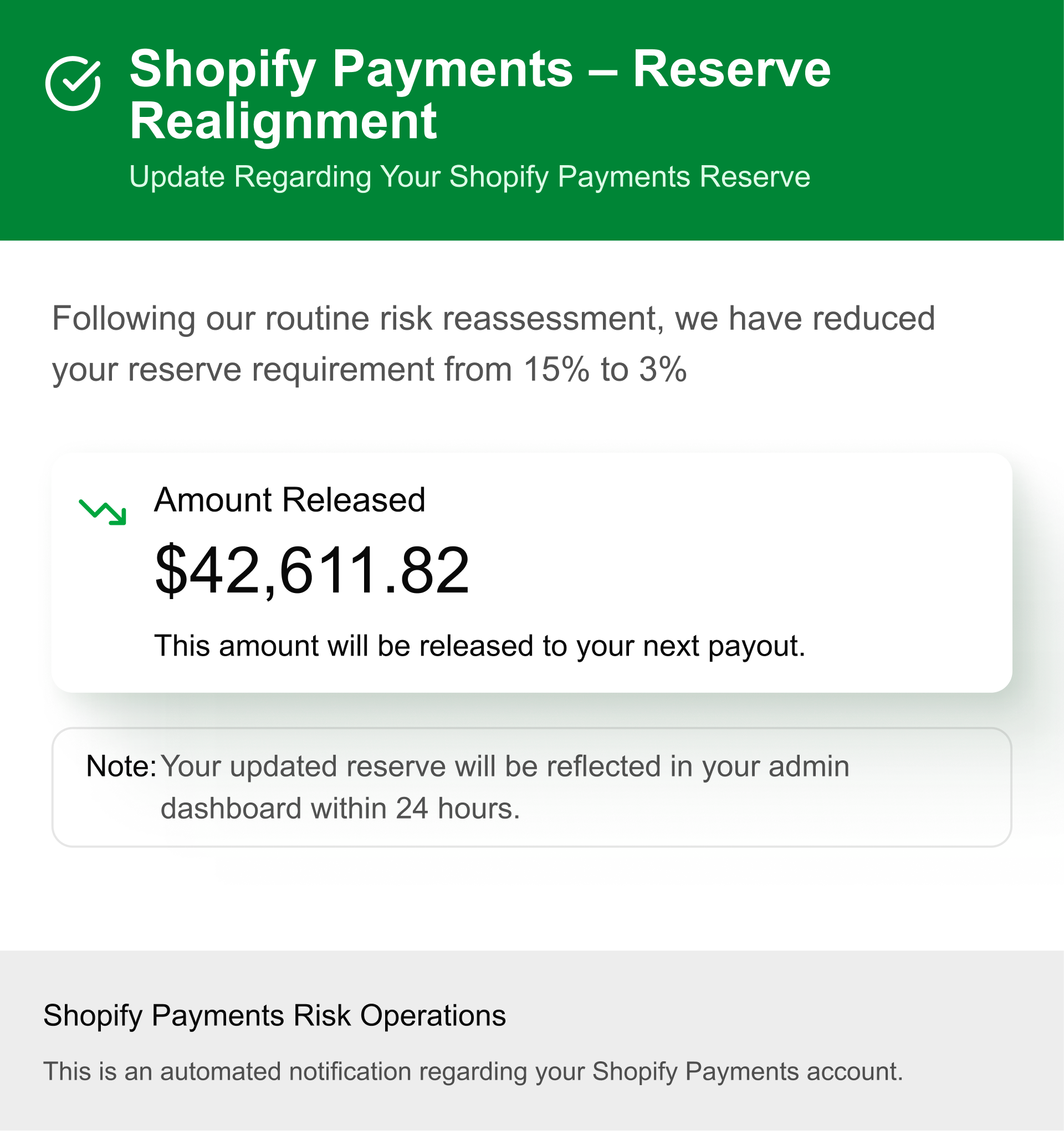
Task: Click the 'Shopify Payments – Reserve' title line
Action: (x=479, y=70)
